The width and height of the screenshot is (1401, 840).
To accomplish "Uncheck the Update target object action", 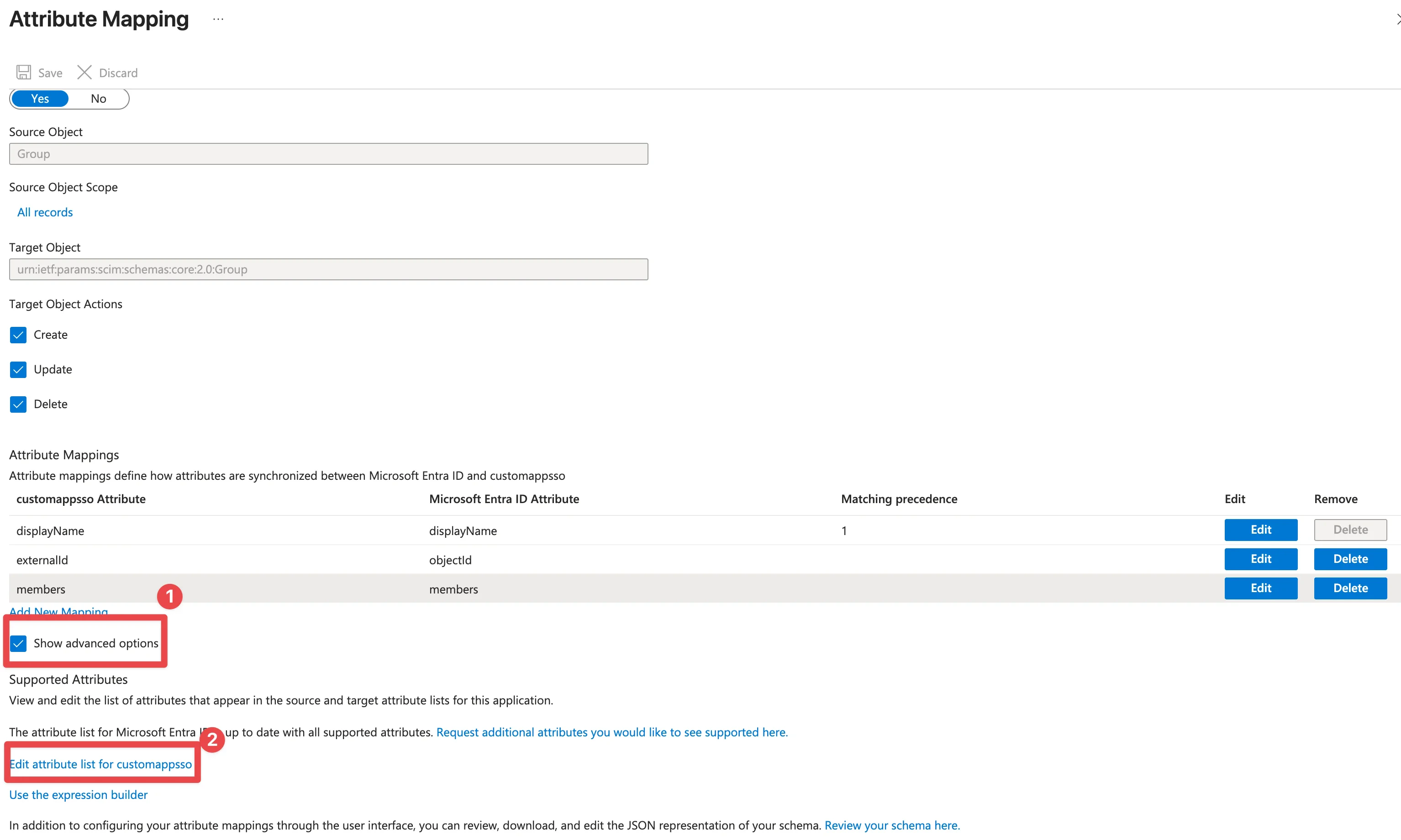I will (x=17, y=369).
